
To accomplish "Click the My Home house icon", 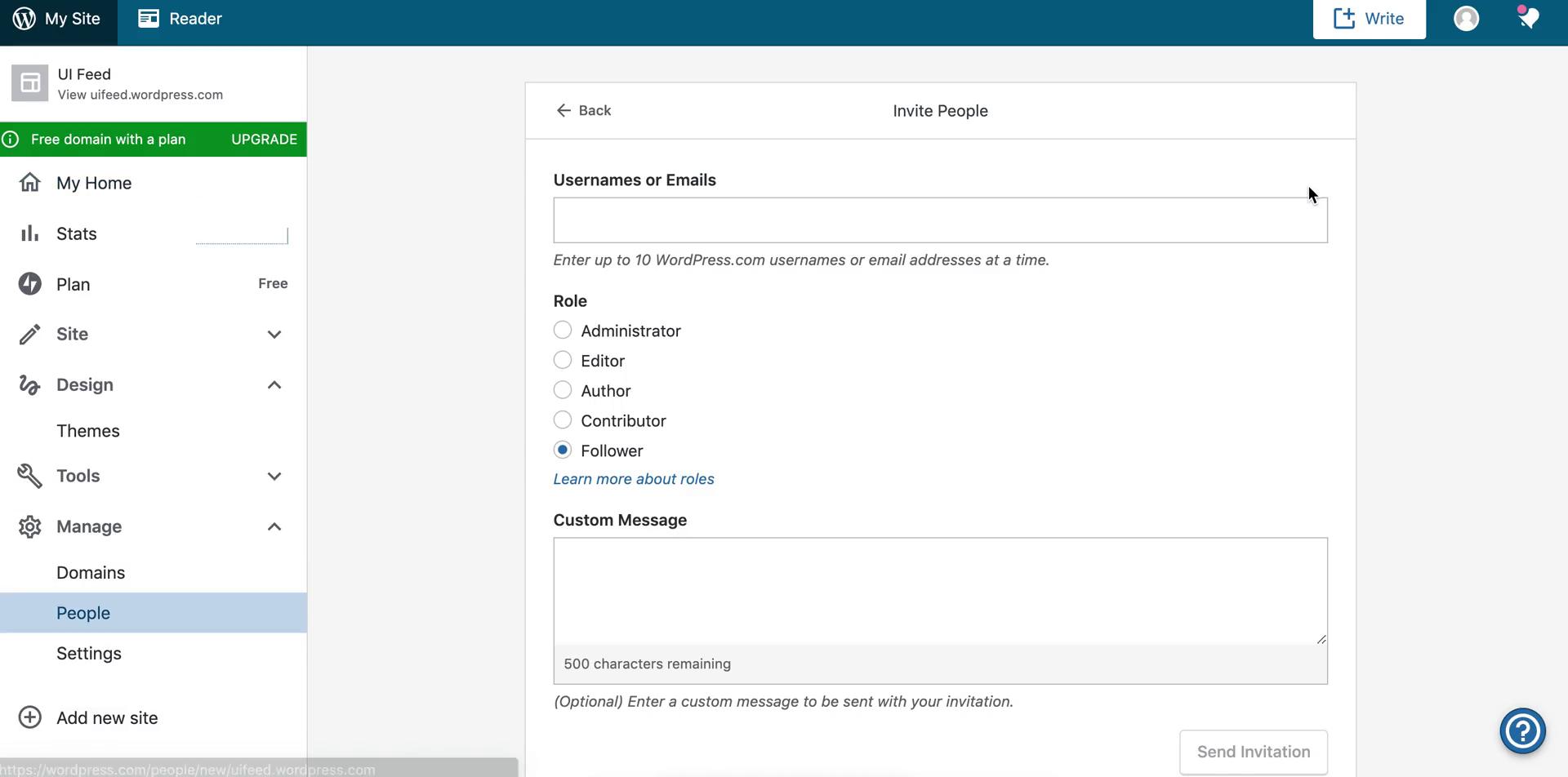I will [29, 182].
